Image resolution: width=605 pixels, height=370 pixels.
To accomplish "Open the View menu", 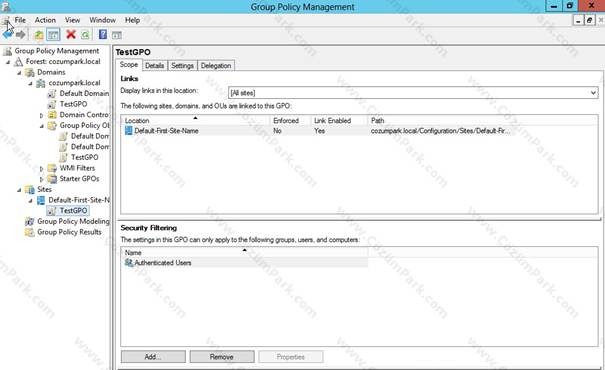I will point(72,20).
